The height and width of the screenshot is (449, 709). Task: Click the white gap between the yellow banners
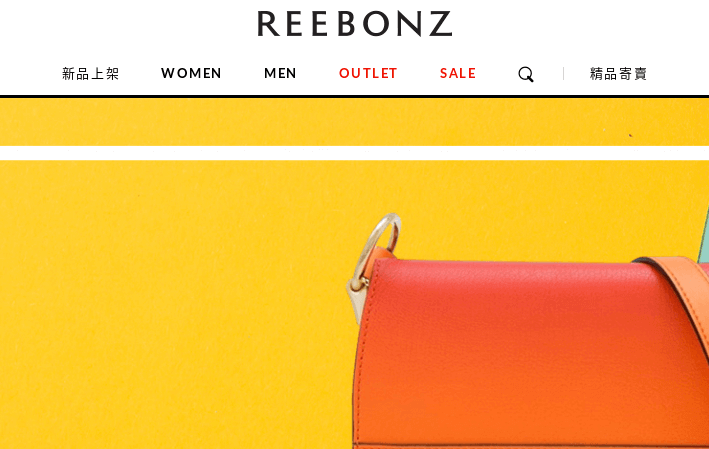coord(354,153)
